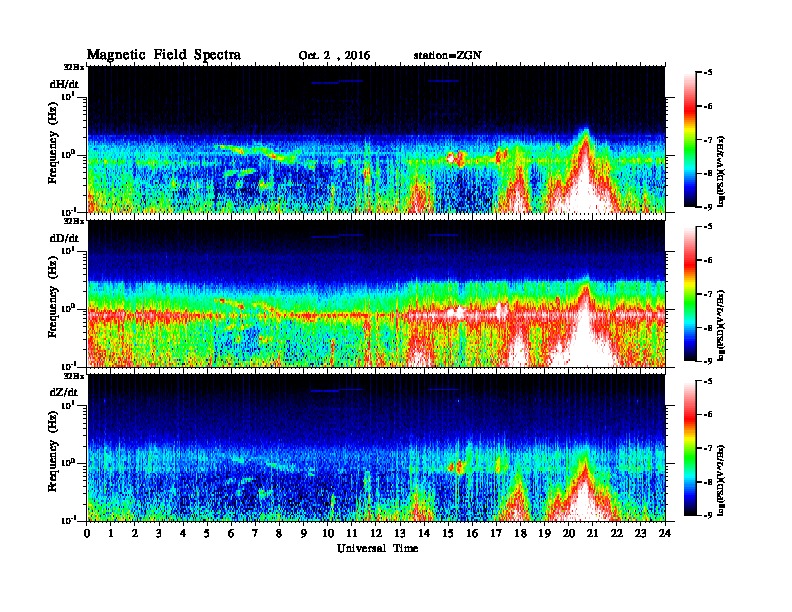
Task: Click the "Universal Time" axis label
Action: point(377,548)
